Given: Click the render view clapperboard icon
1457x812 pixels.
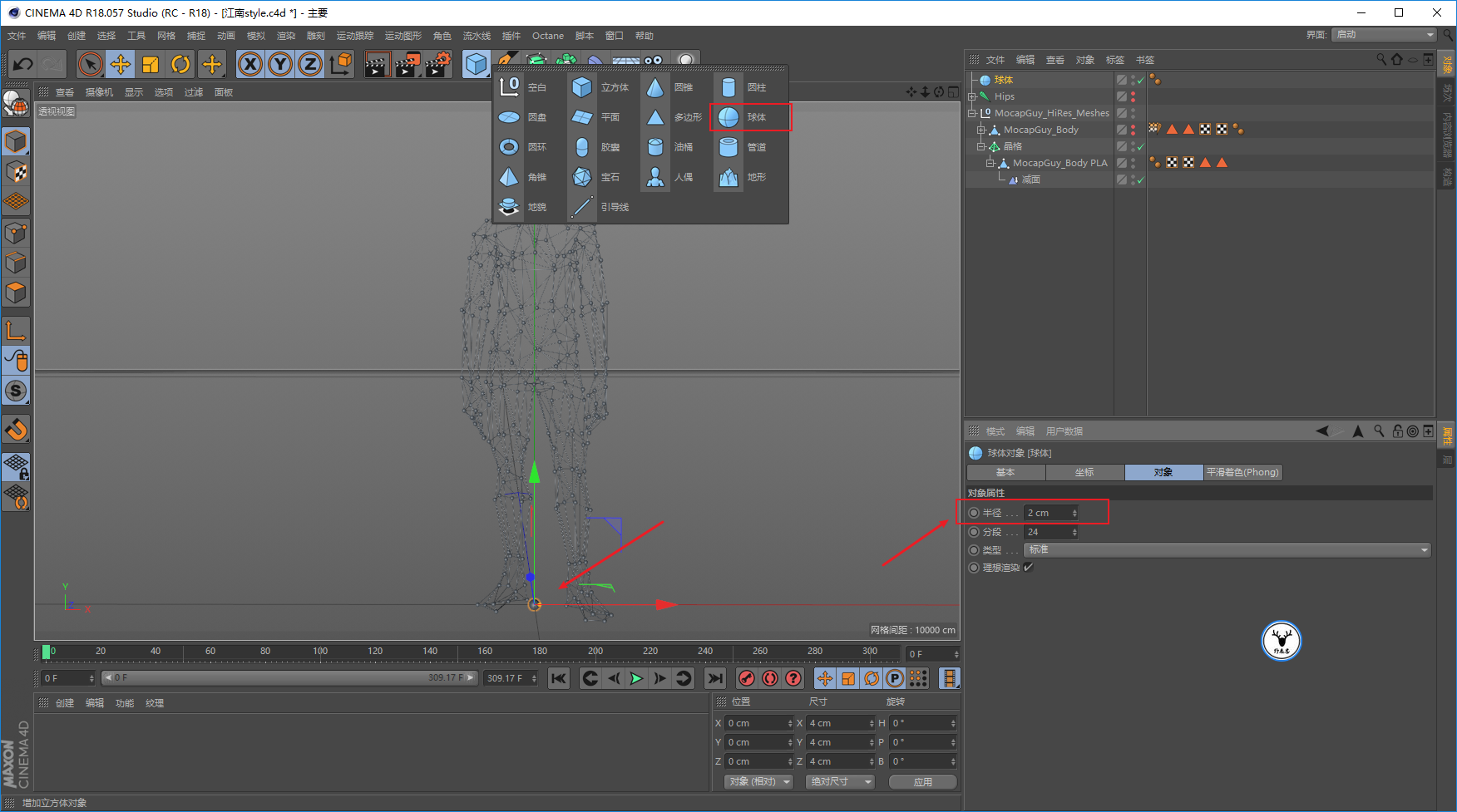Looking at the screenshot, I should [377, 64].
